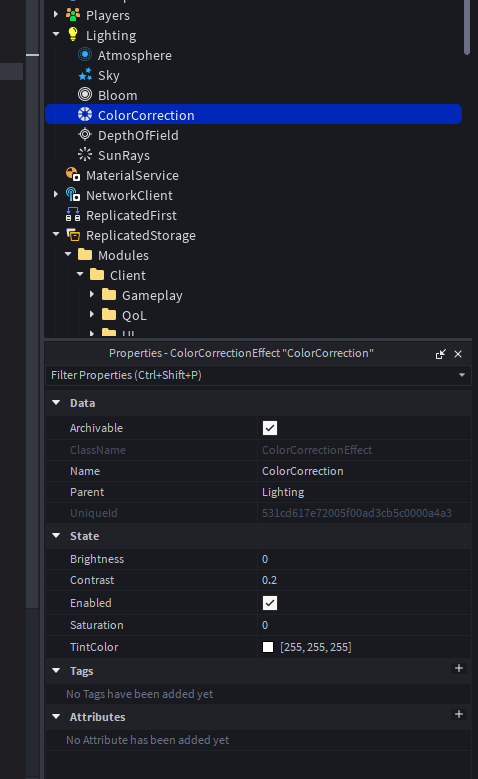Image resolution: width=478 pixels, height=779 pixels.
Task: Select ReplicatedFirst in the explorer
Action: click(131, 215)
